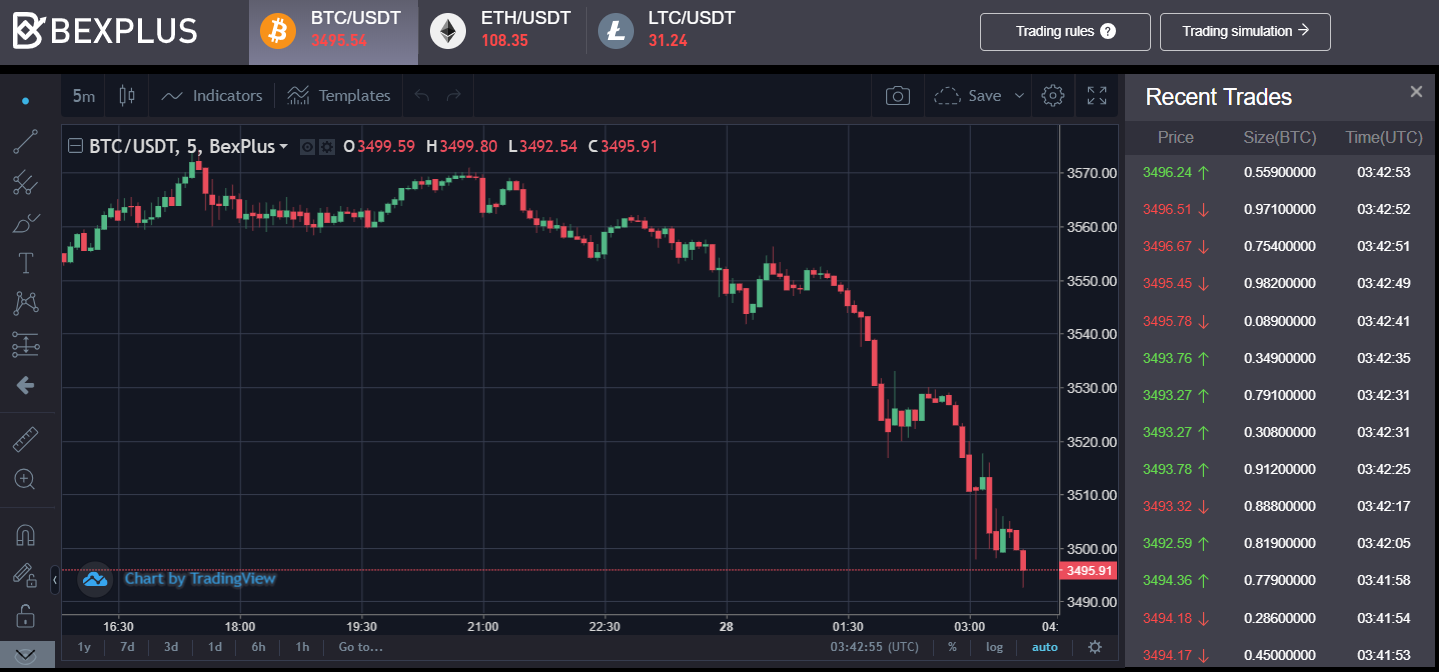Toggle Lock All Drawing Tools

26,615
